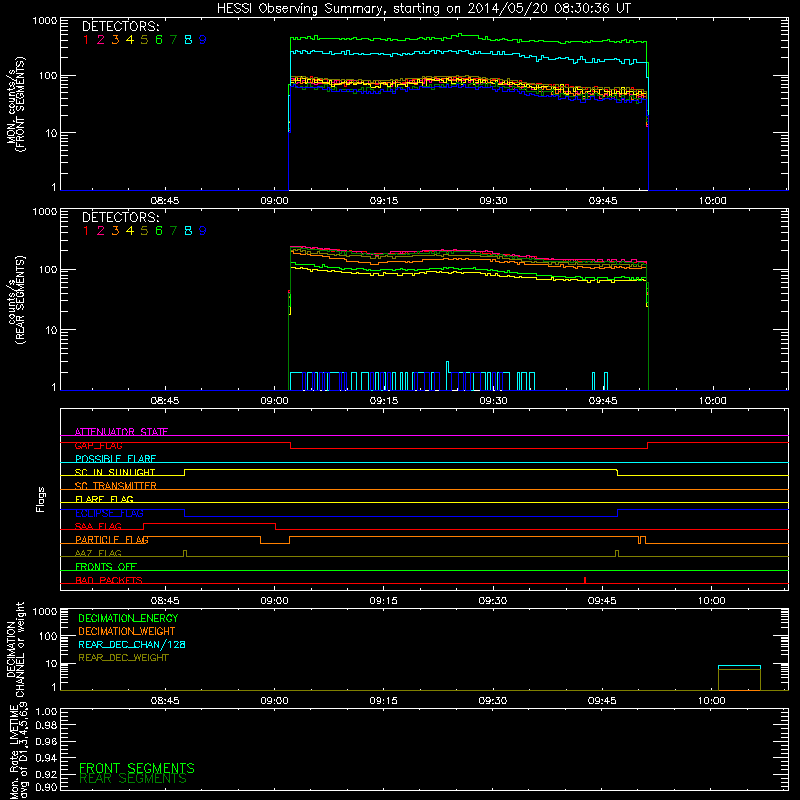The image size is (800, 800).
Task: Select detector 3 in rear segments legend
Action: tap(115, 231)
